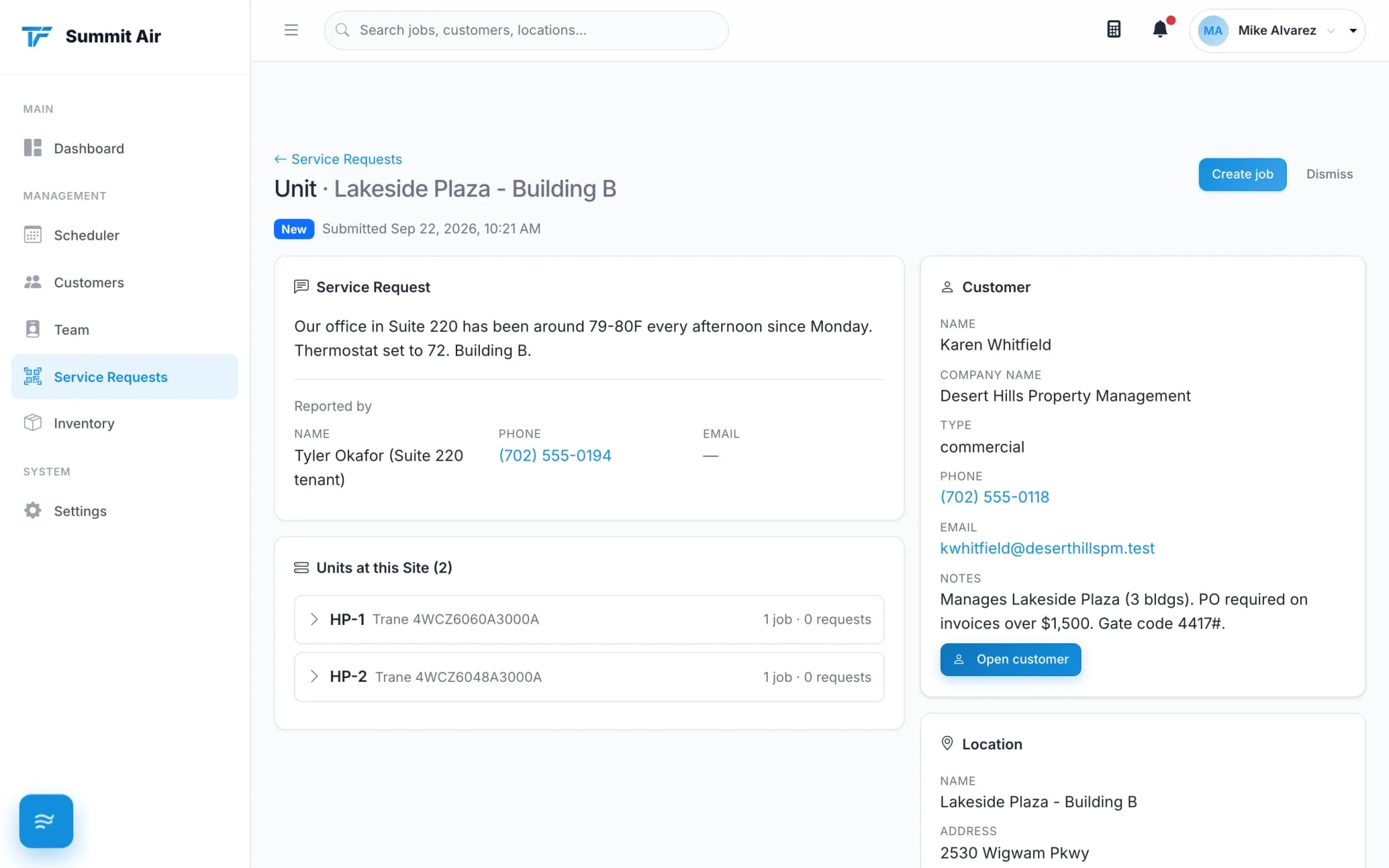Call reporter phone (702) 555-0194
The width and height of the screenshot is (1389, 868).
point(554,455)
